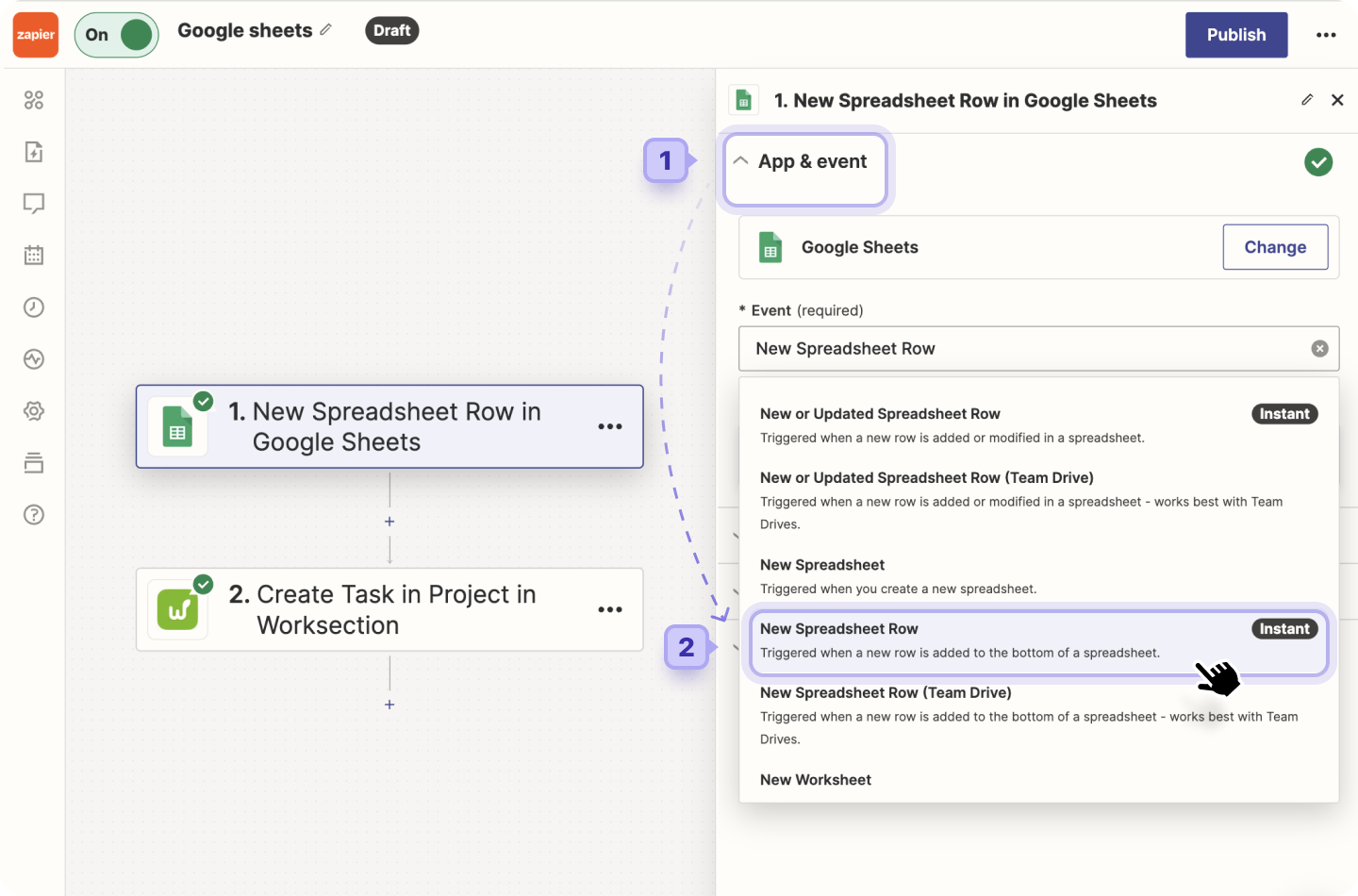Click the Zapier logo
Screen dimensions: 1358x896
[x=35, y=35]
